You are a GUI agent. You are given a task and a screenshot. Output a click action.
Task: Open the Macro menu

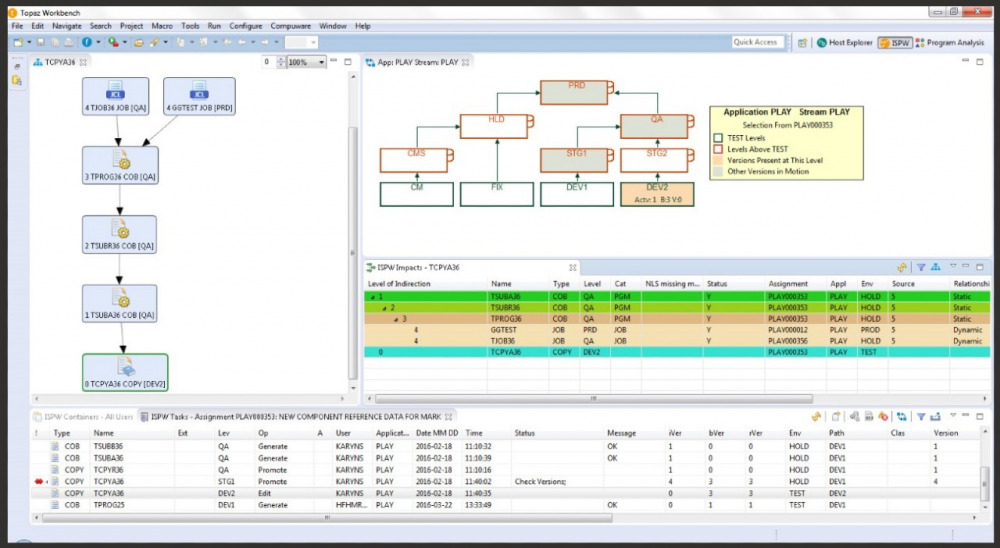coord(162,26)
